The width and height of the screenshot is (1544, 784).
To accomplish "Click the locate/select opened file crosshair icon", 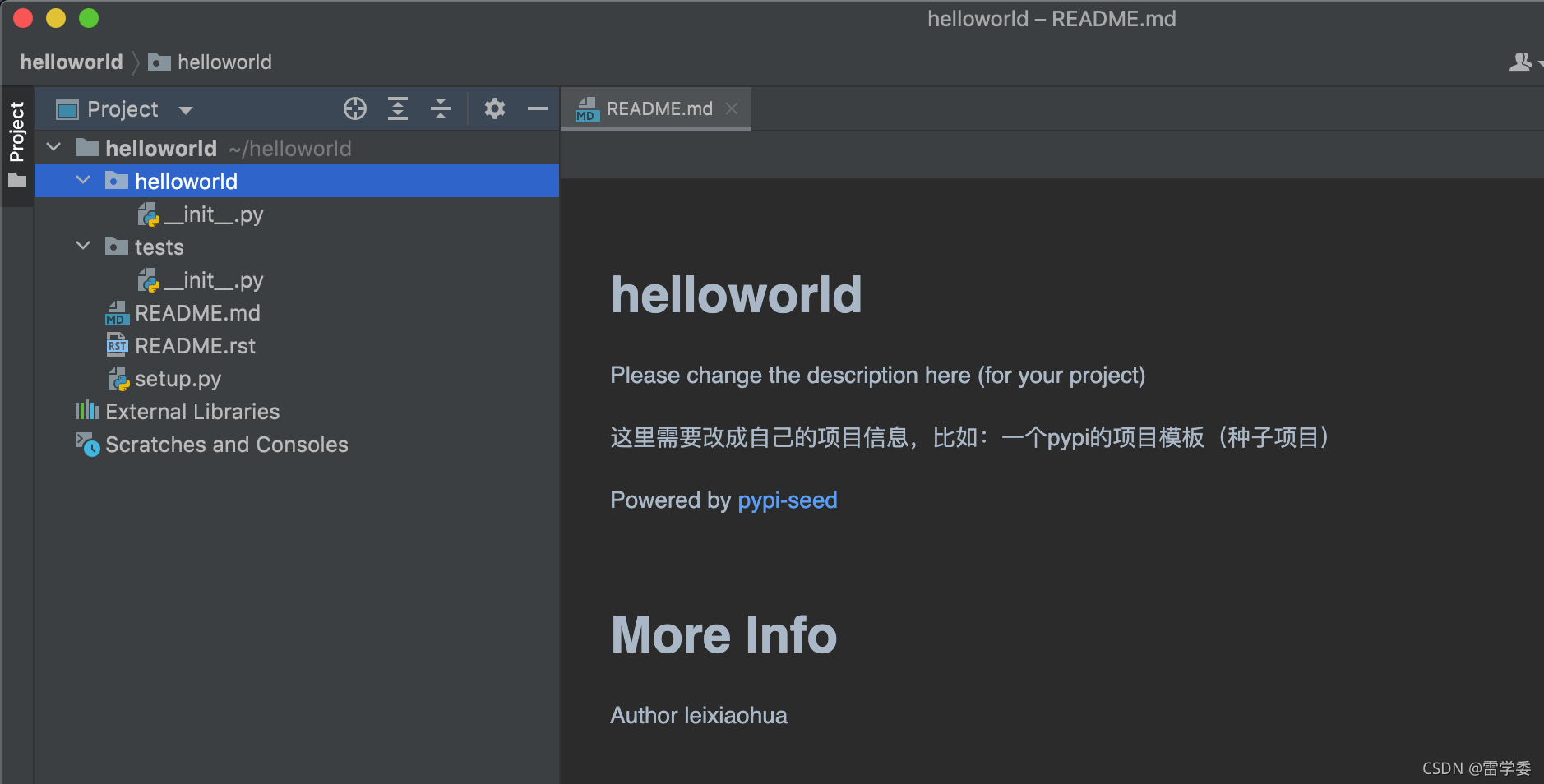I will [355, 108].
